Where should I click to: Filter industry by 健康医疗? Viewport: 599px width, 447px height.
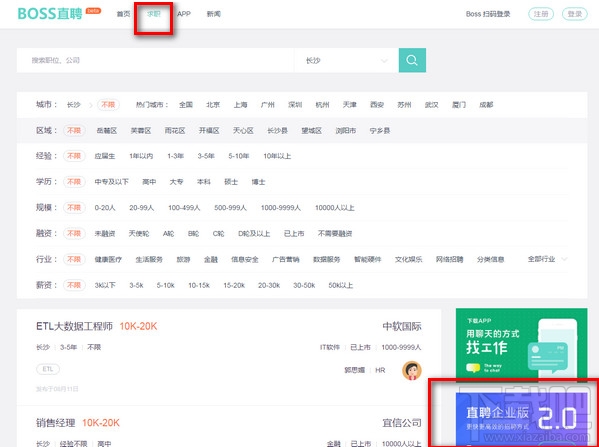(x=108, y=259)
